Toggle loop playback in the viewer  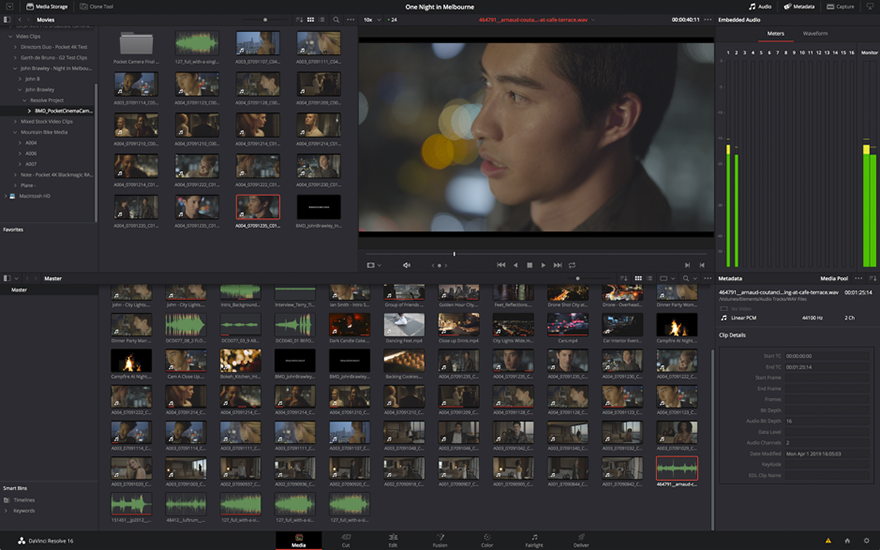coord(572,265)
